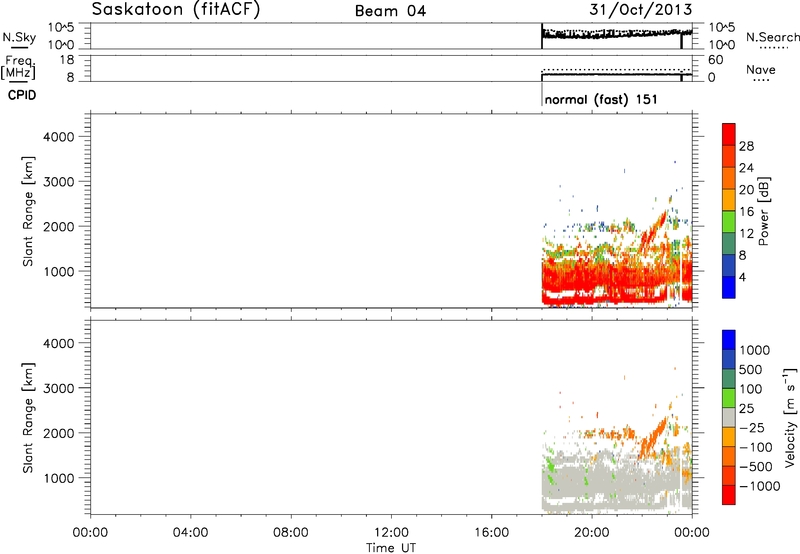Click the gray -25 to 25 velocity color band

point(729,417)
